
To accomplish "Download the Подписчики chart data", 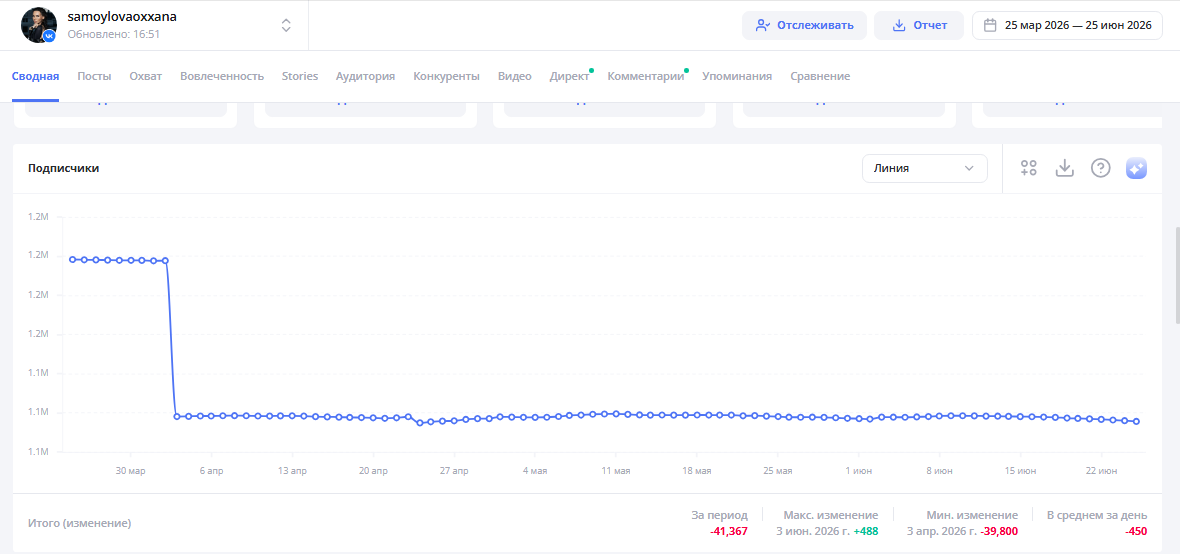I will [1064, 168].
